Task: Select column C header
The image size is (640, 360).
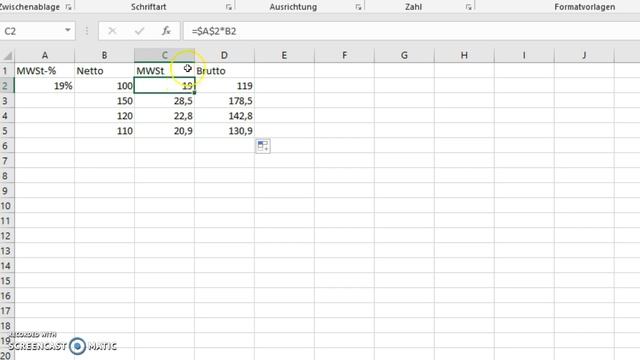Action: 164,55
